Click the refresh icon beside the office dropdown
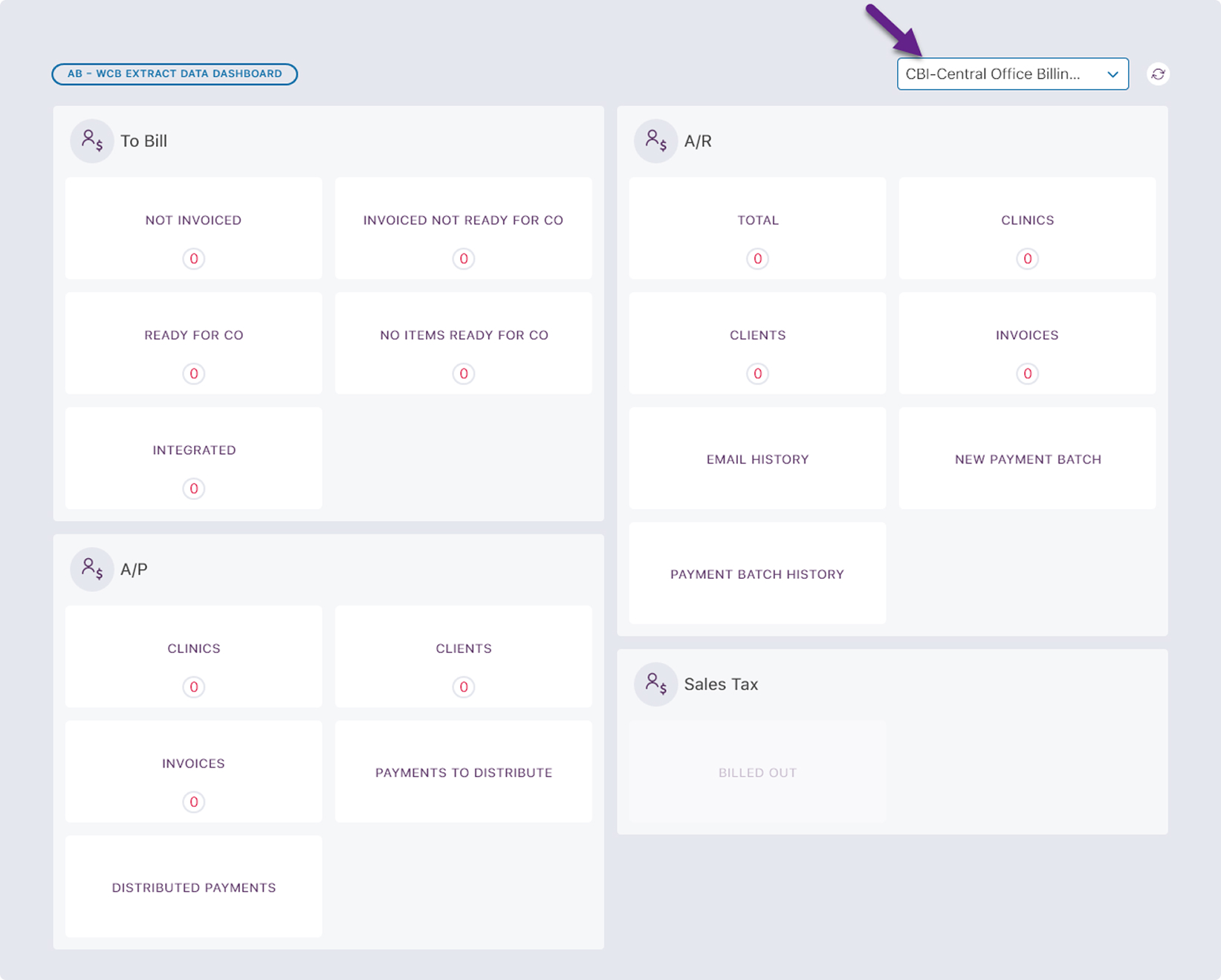 point(1158,74)
